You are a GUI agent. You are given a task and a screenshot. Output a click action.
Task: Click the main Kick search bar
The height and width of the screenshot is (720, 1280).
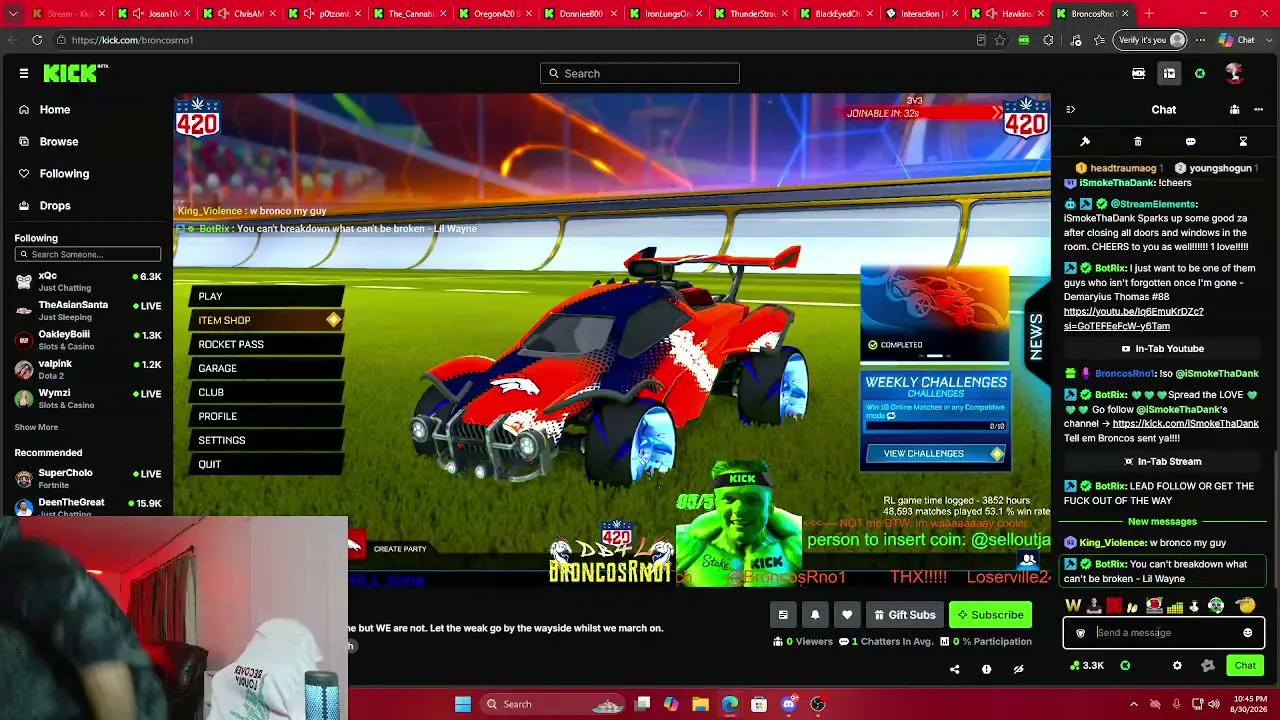pyautogui.click(x=640, y=73)
